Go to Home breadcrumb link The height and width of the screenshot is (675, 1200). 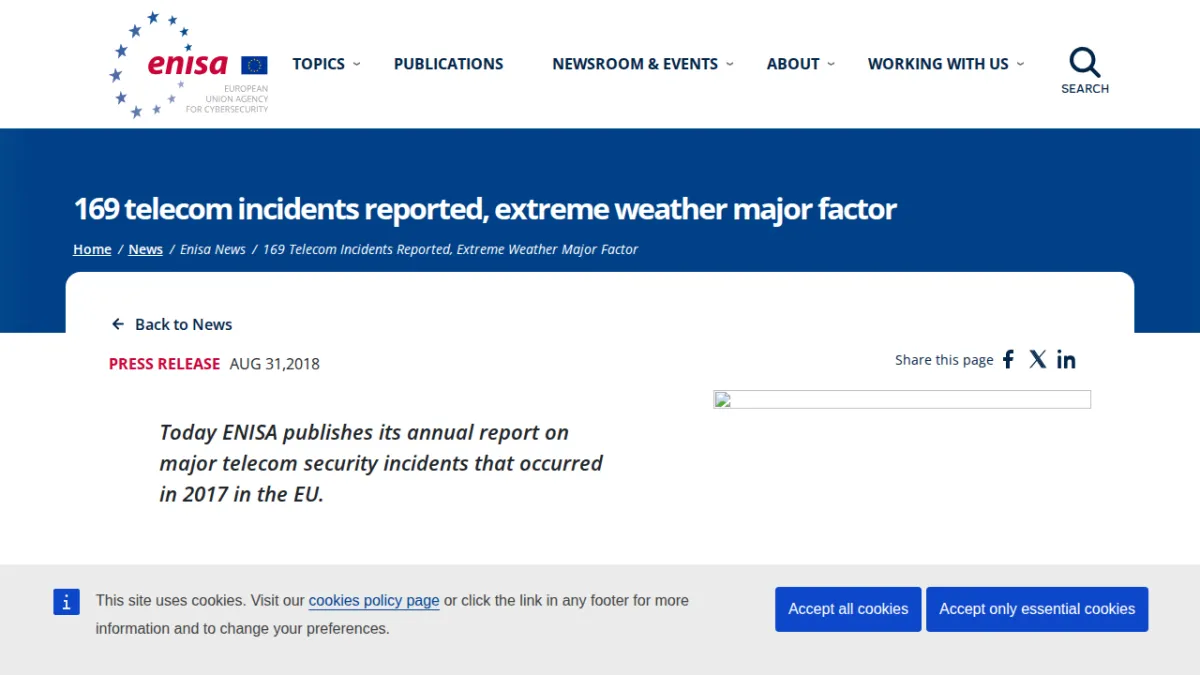(92, 249)
